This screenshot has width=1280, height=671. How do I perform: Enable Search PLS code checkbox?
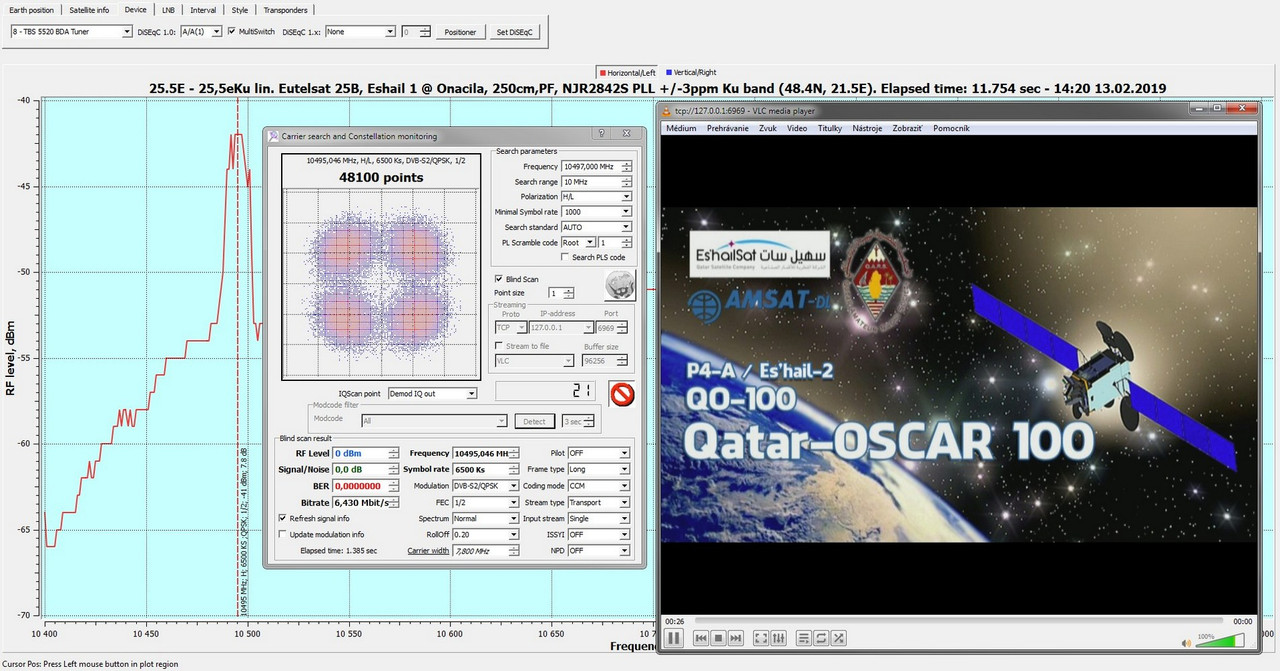(x=565, y=257)
